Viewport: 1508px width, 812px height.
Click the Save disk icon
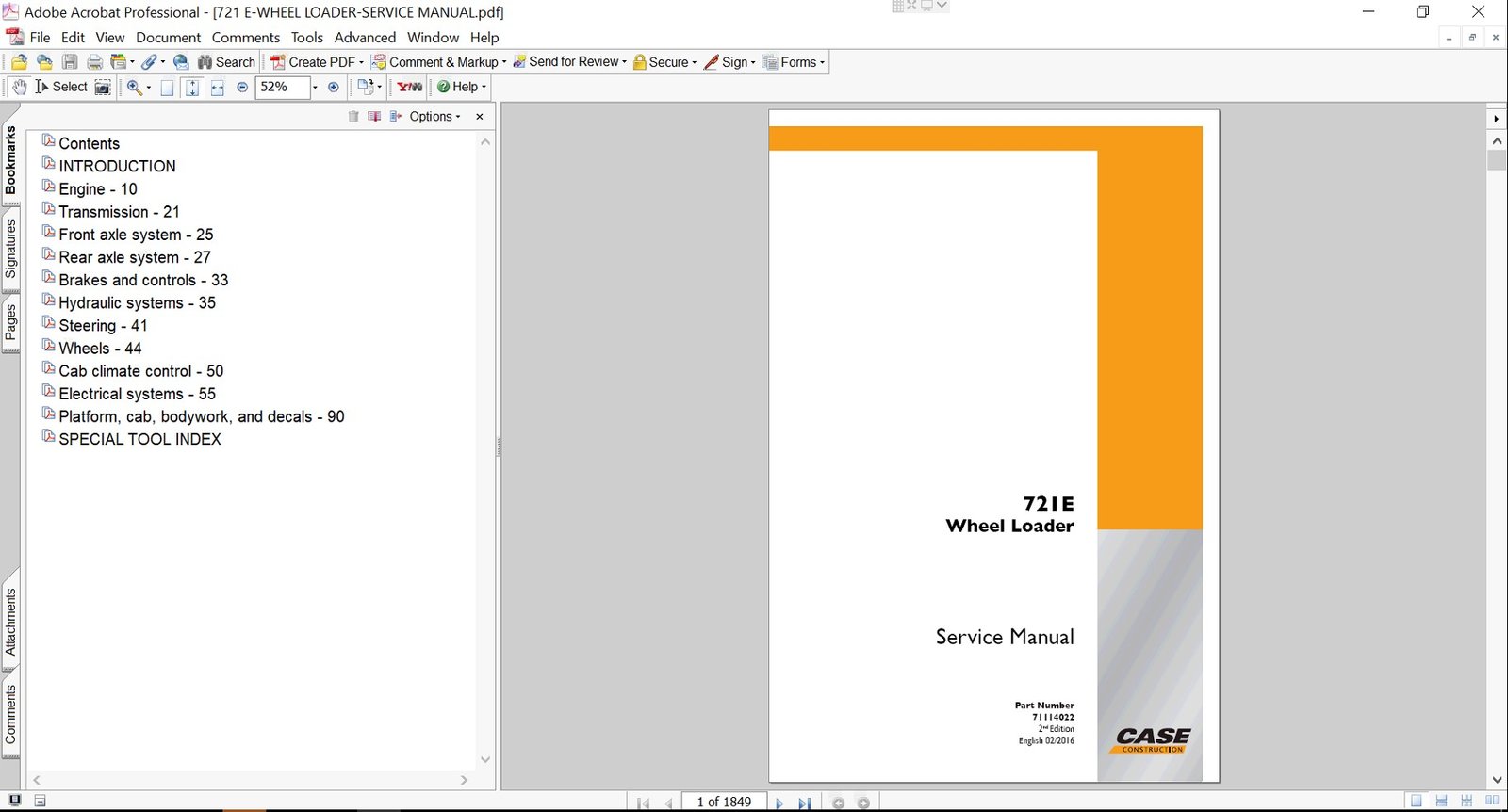click(x=70, y=62)
